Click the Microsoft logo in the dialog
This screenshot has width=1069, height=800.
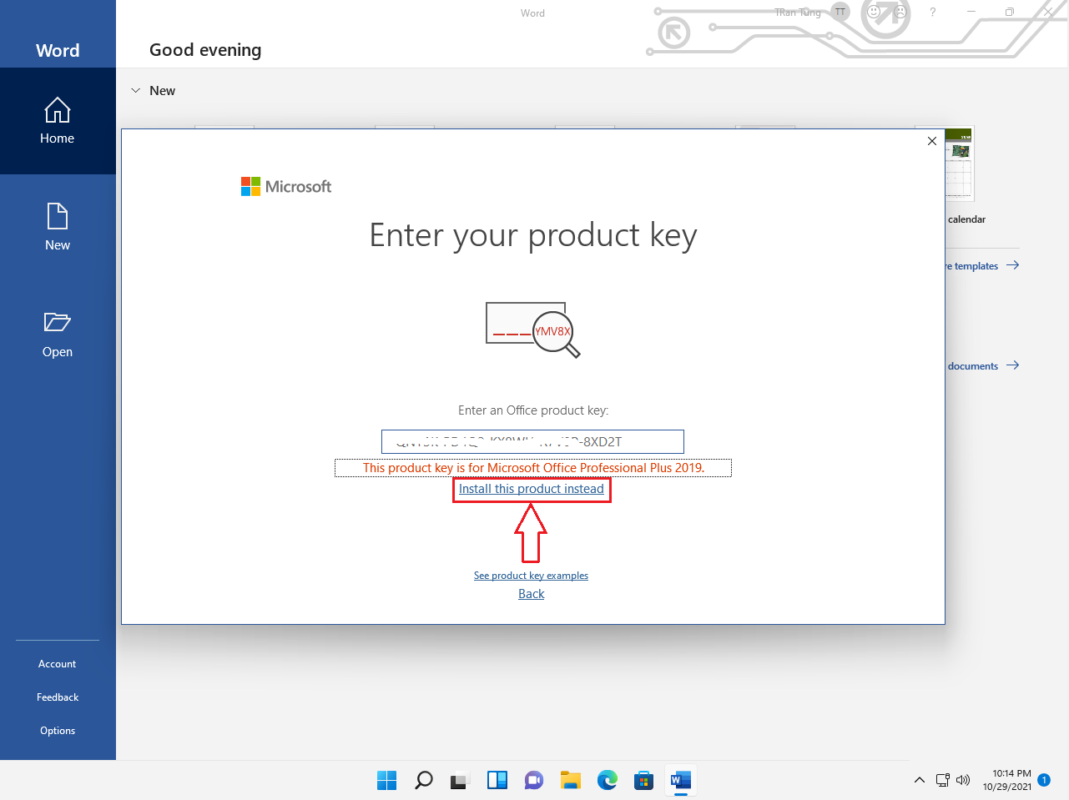286,186
